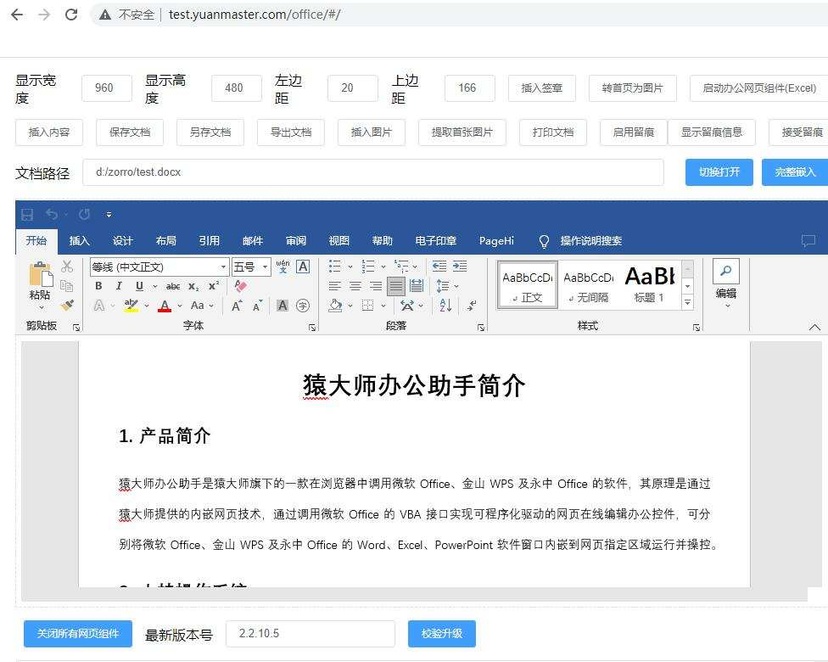
Task: Open the font size dropdown 五号
Action: click(265, 267)
